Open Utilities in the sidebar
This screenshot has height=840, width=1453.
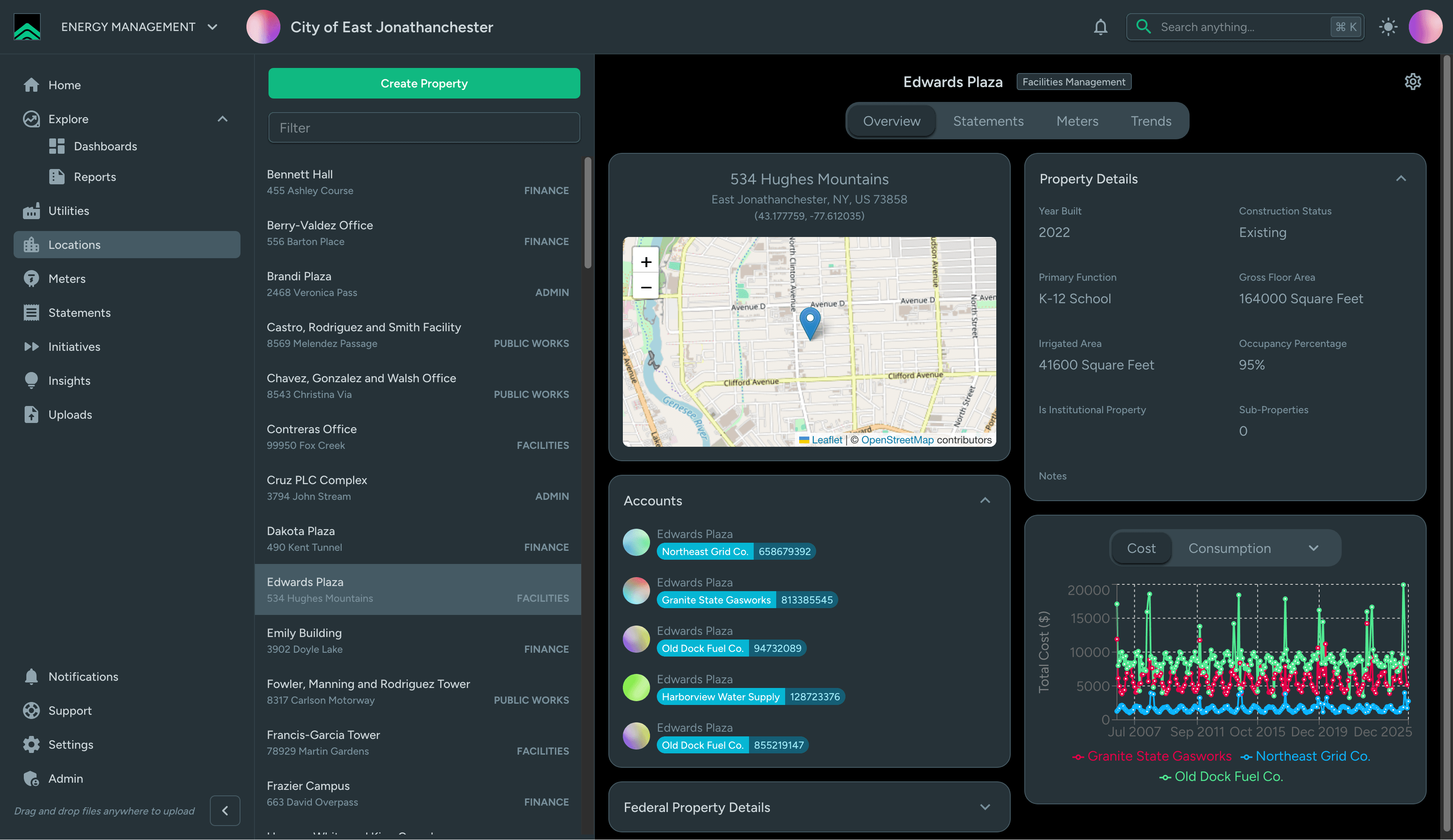click(x=68, y=211)
